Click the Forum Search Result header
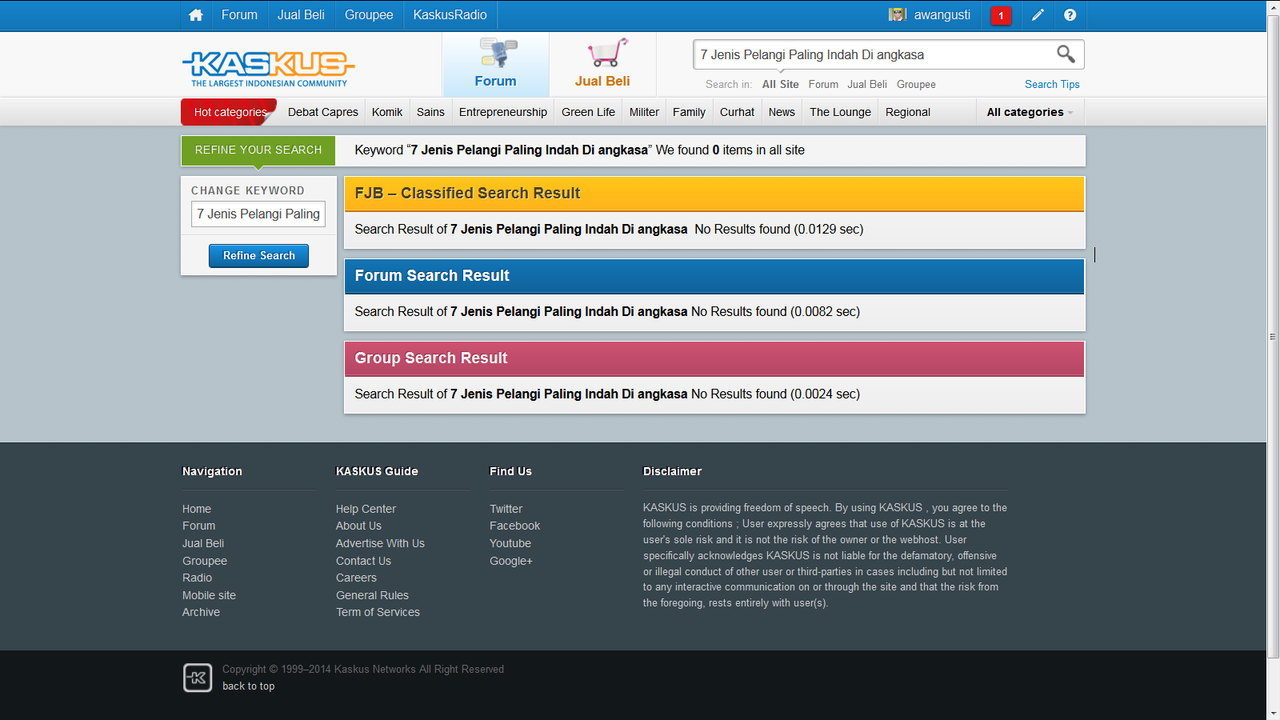Viewport: 1280px width, 720px height. tap(714, 276)
